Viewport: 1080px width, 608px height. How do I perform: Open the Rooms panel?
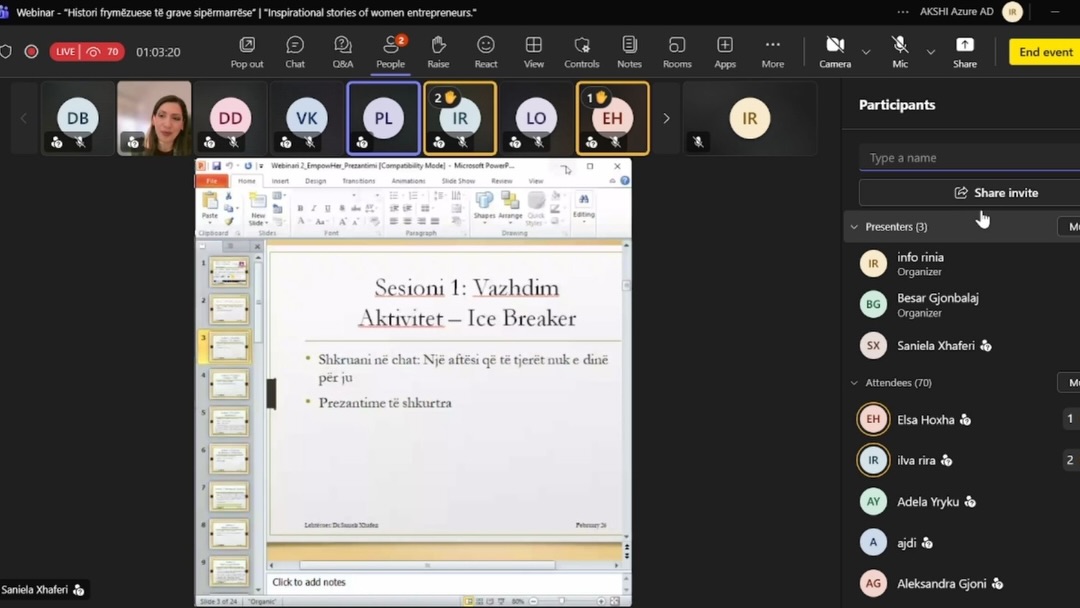[x=677, y=52]
